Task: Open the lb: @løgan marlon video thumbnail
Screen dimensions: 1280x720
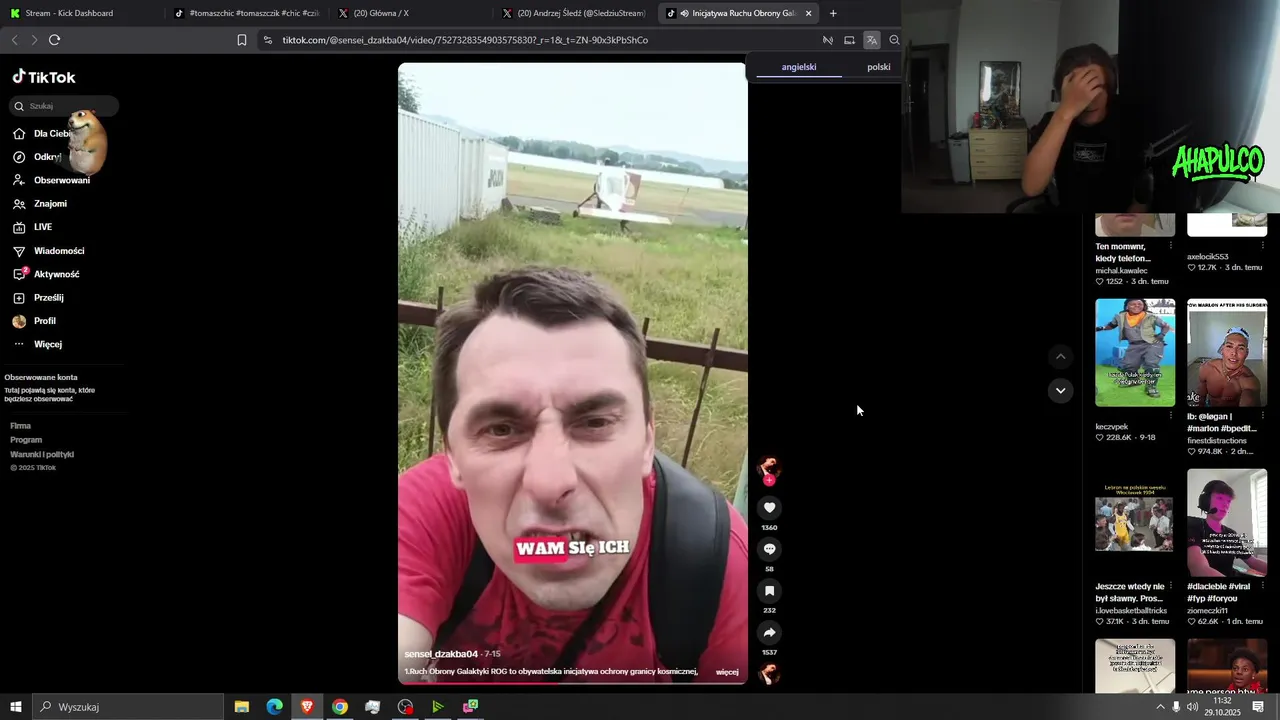Action: click(x=1227, y=352)
